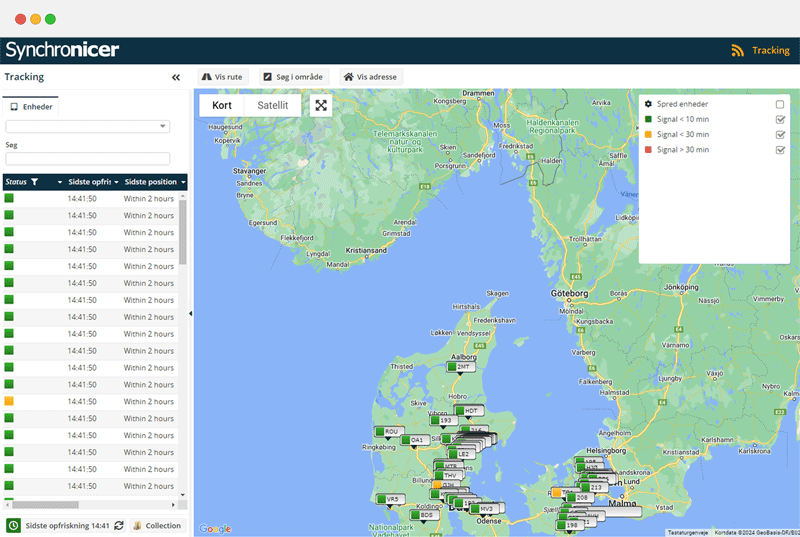Click green Signal < 10 min swatch

(x=648, y=119)
